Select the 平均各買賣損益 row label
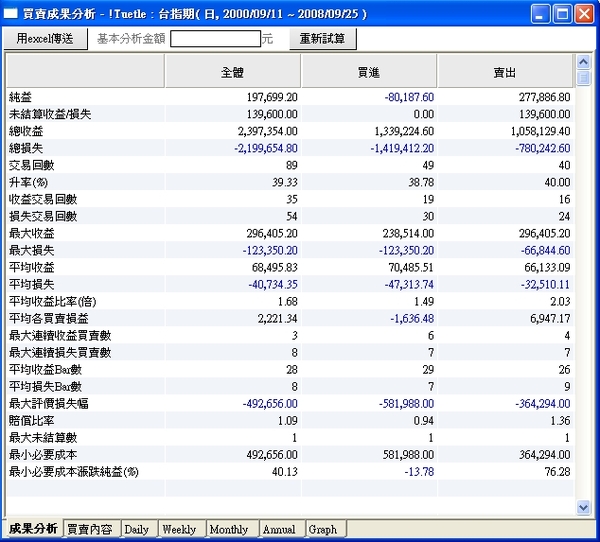 [49, 318]
